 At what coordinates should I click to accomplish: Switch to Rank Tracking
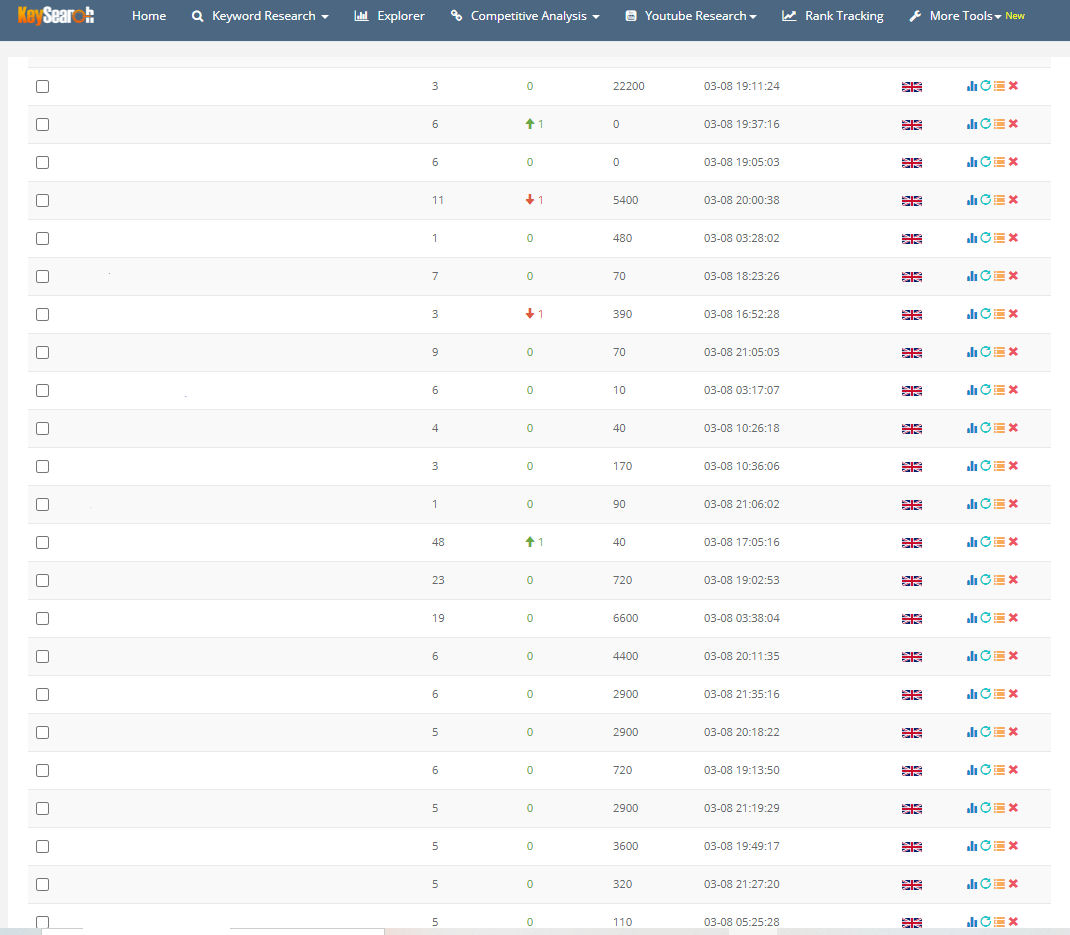[x=833, y=16]
